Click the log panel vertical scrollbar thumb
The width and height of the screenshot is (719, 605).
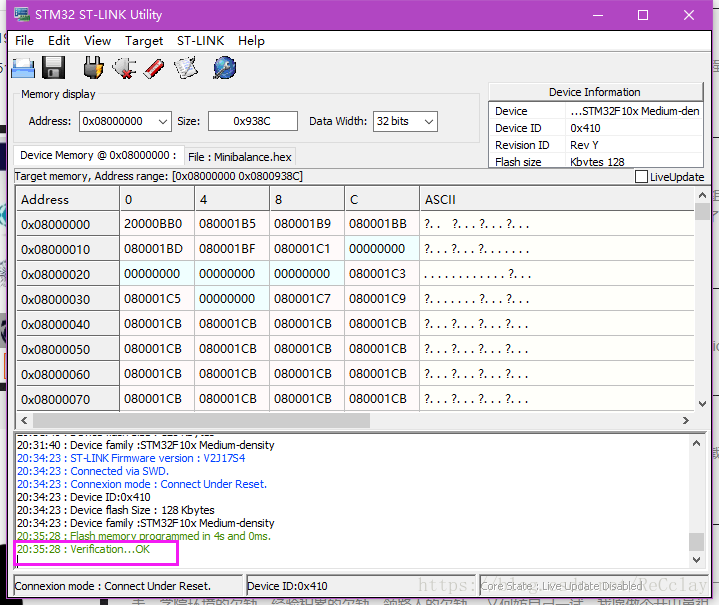pyautogui.click(x=696, y=541)
